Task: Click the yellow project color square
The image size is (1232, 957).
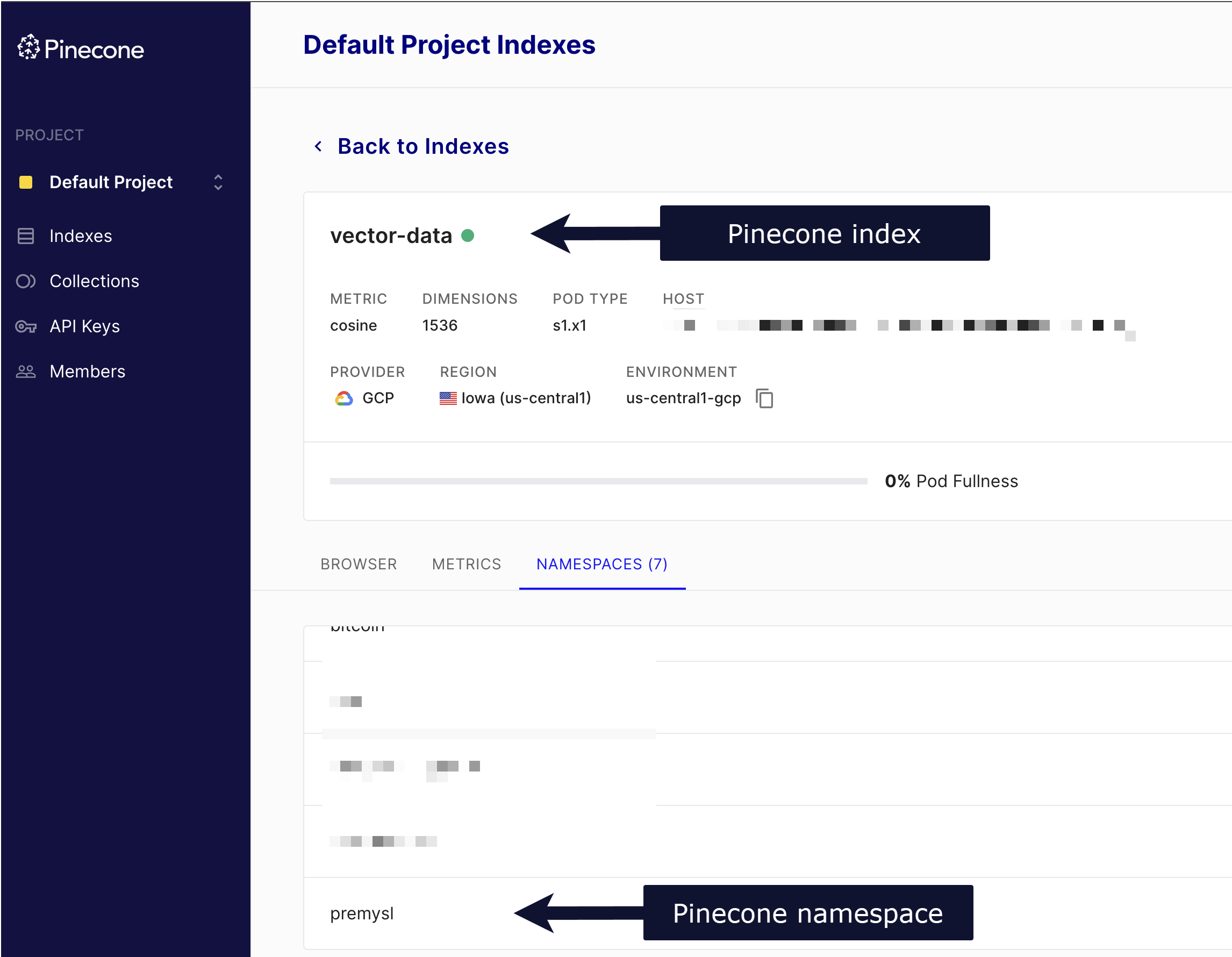Action: 26,182
